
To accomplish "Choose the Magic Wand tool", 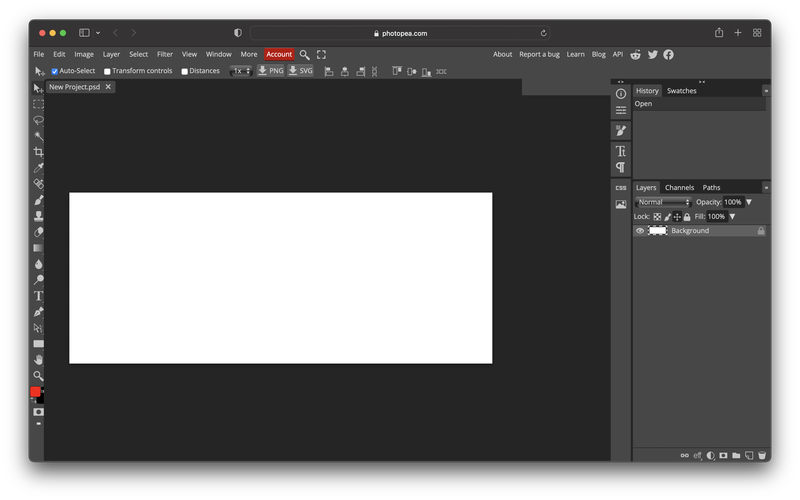I will pyautogui.click(x=38, y=136).
